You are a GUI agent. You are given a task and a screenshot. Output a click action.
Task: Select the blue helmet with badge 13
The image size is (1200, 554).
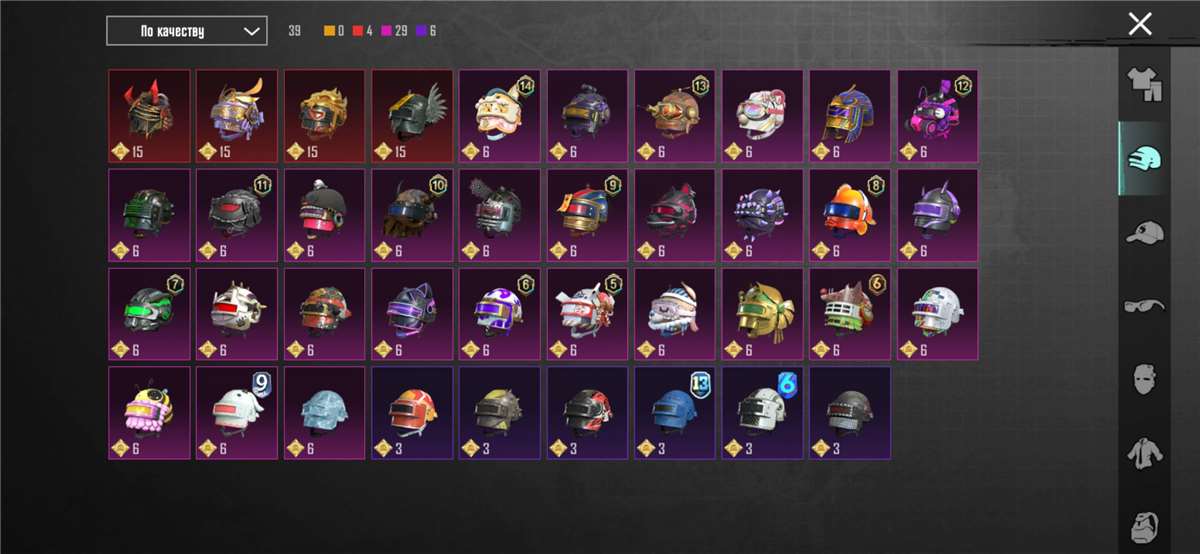point(675,412)
